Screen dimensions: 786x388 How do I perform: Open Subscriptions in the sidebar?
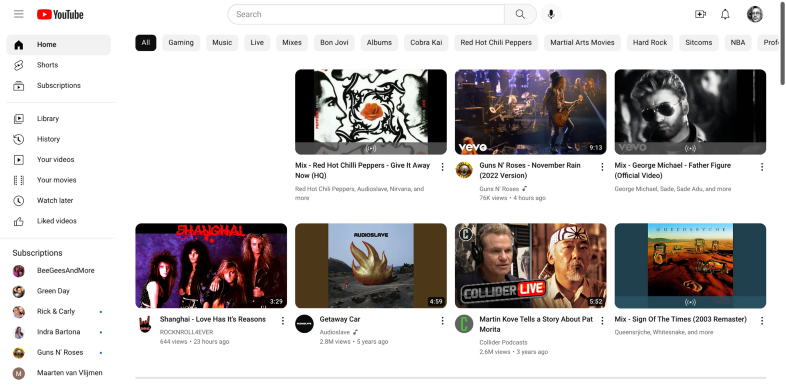click(x=59, y=86)
